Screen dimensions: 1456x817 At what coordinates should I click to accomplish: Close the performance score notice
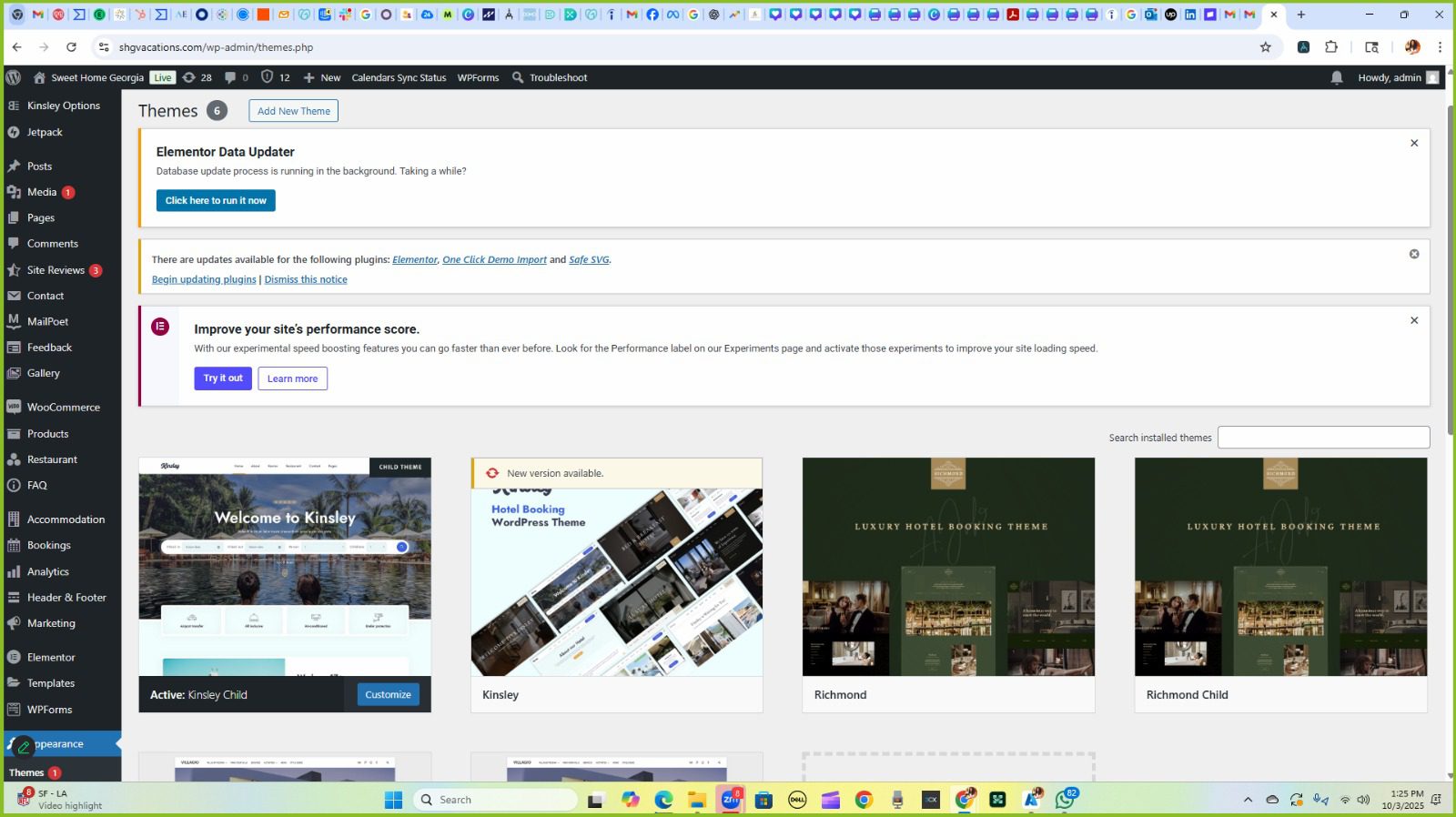click(x=1413, y=320)
